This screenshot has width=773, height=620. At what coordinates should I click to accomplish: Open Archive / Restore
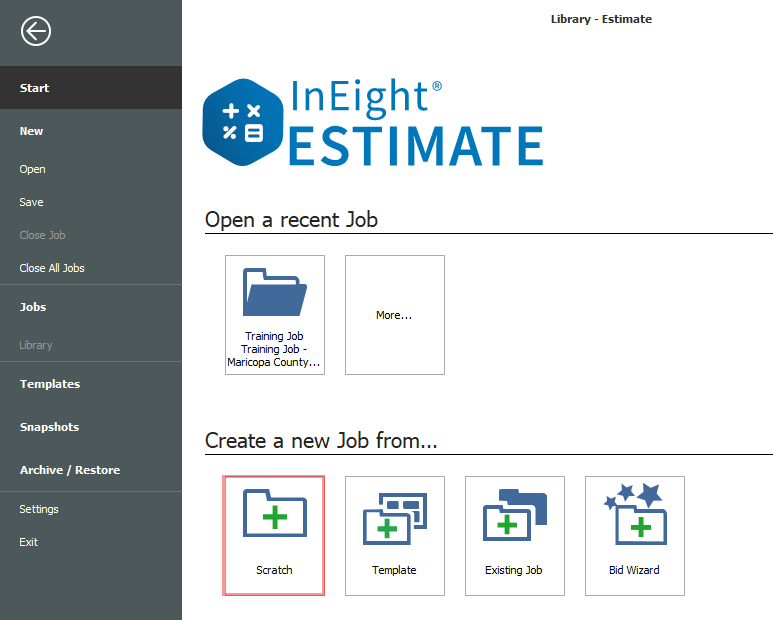69,470
